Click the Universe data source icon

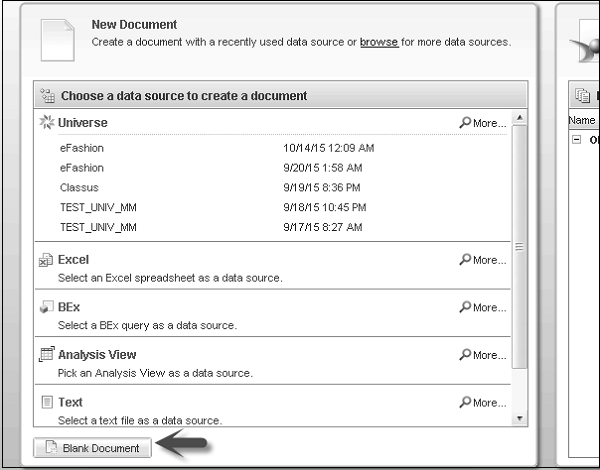coord(45,123)
